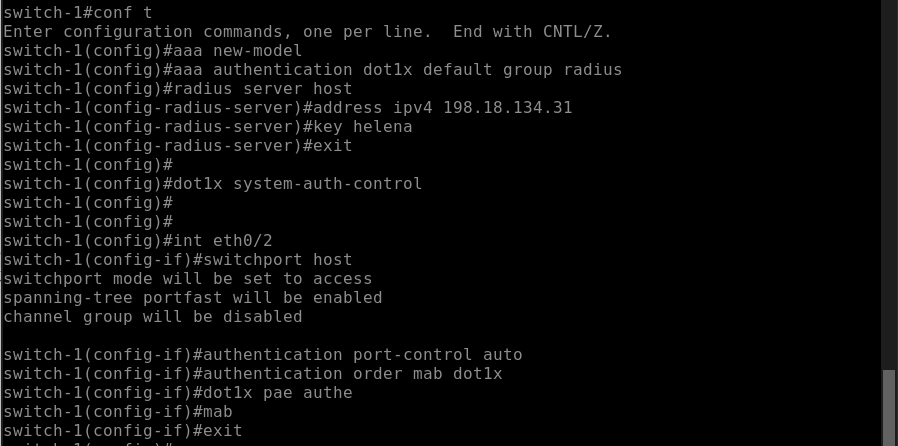The width and height of the screenshot is (898, 446).
Task: Click the 'switchport mode will be set to access' message
Action: tap(188, 279)
